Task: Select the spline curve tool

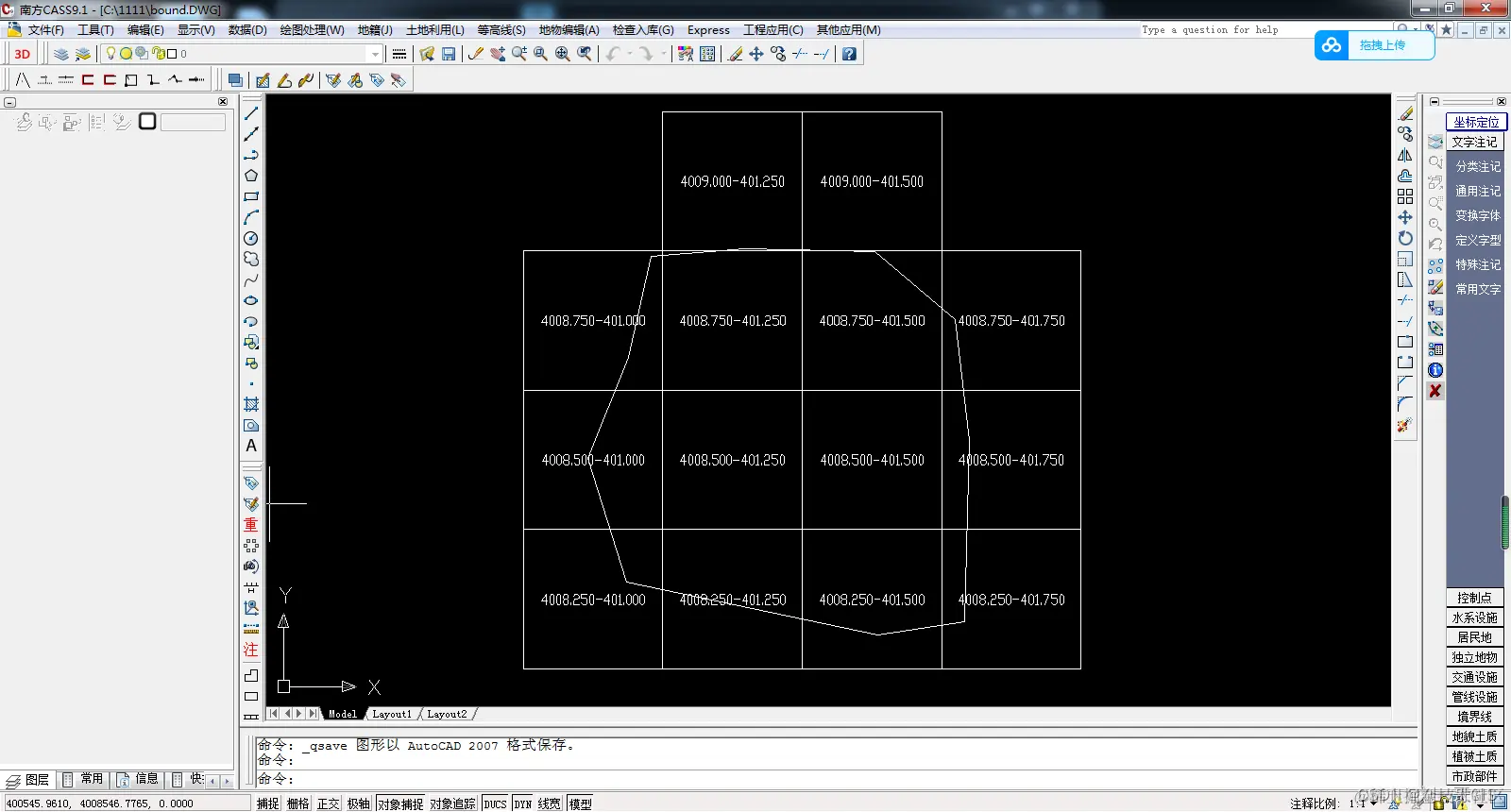Action: [x=251, y=279]
